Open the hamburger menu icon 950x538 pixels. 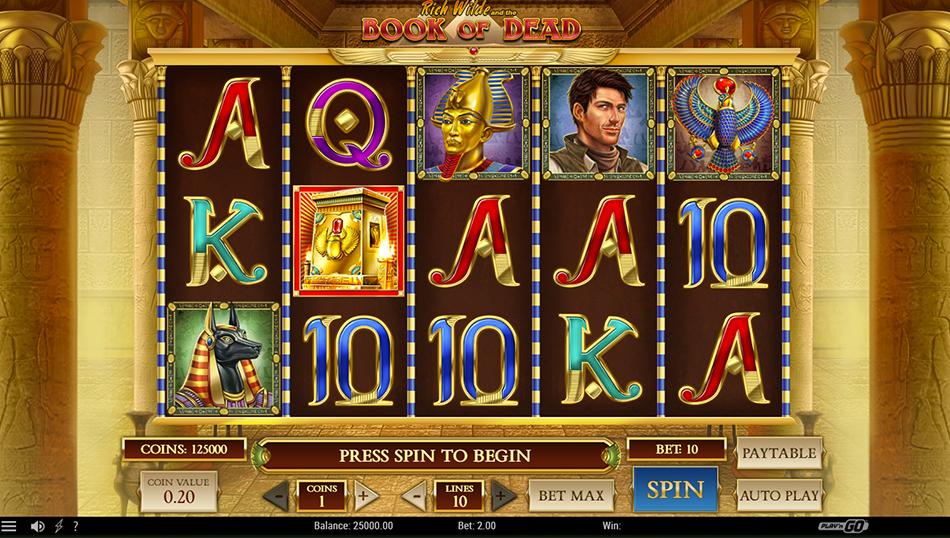(8, 526)
